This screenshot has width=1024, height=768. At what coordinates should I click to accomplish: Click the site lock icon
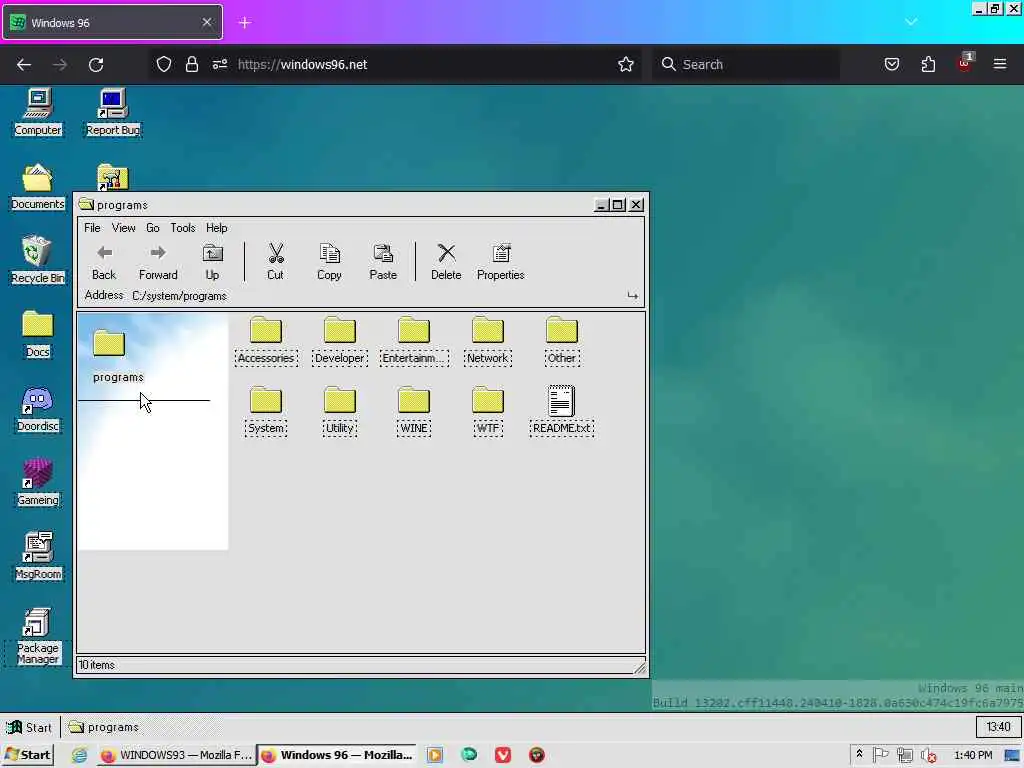click(x=191, y=65)
